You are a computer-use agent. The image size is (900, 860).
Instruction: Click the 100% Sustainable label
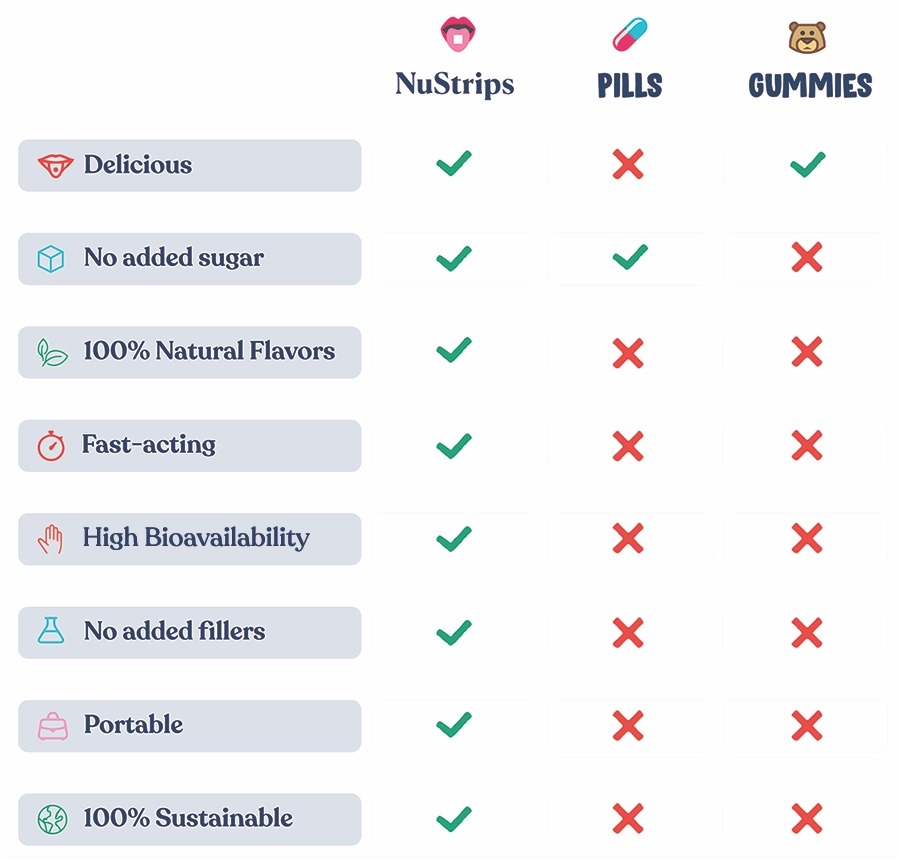pyautogui.click(x=188, y=818)
